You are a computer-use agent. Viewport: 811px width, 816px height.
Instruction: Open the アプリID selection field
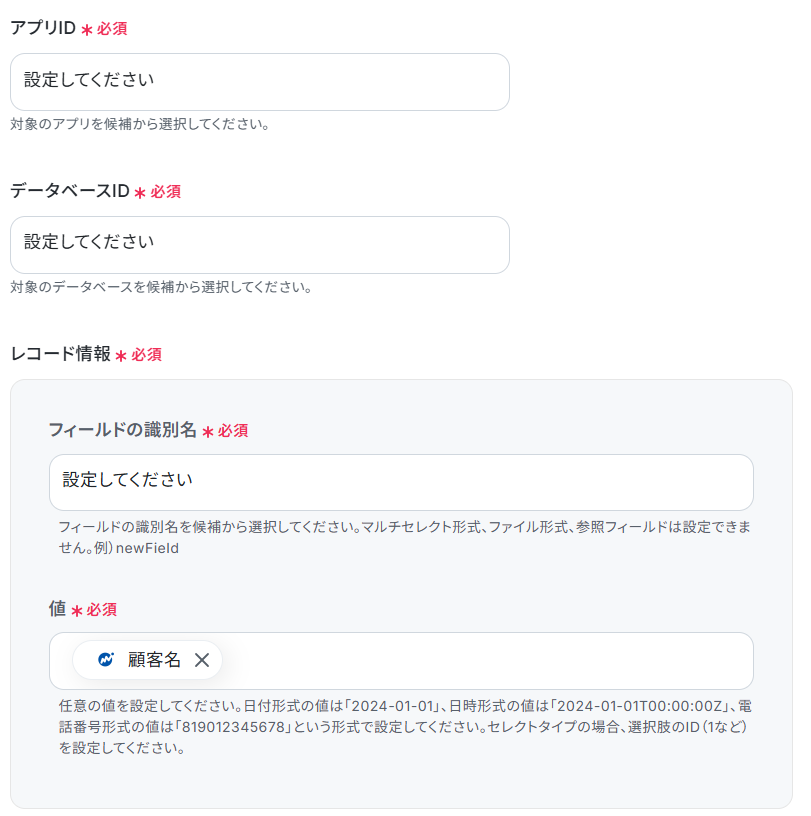pyautogui.click(x=260, y=82)
